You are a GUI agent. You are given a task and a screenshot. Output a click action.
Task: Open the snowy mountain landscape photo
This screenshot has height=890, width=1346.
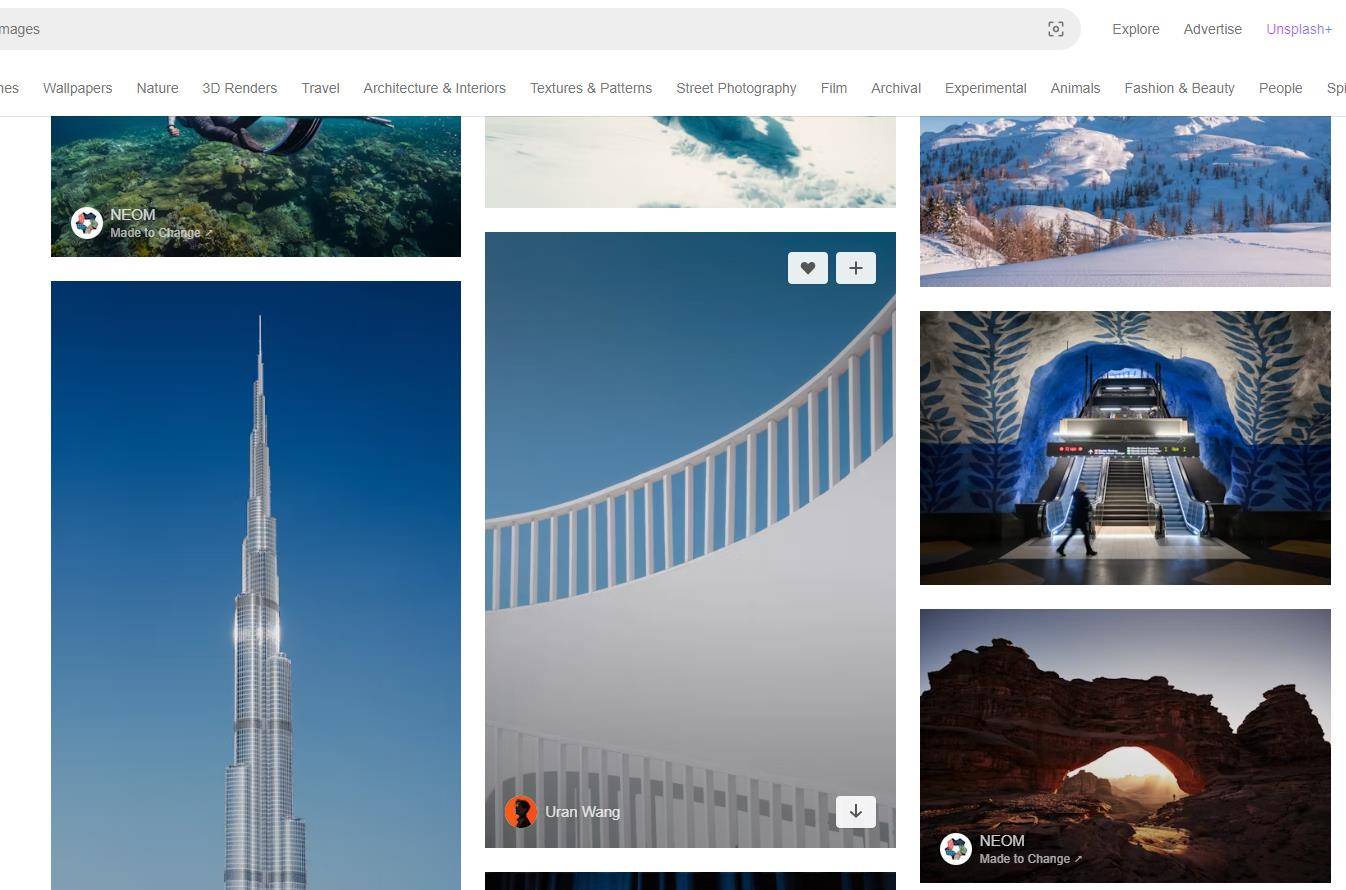[x=1124, y=200]
